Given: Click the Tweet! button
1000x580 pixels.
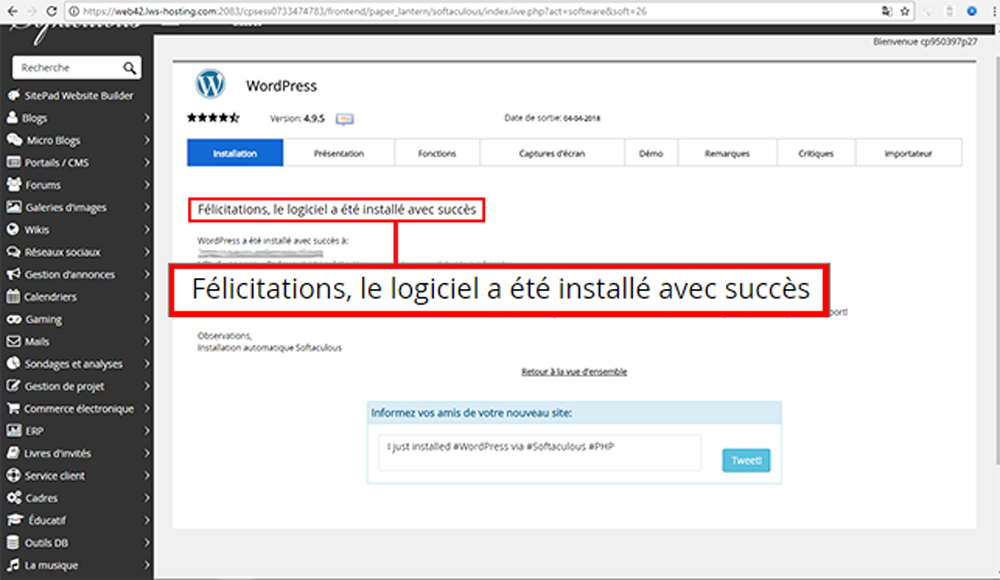Looking at the screenshot, I should (746, 460).
